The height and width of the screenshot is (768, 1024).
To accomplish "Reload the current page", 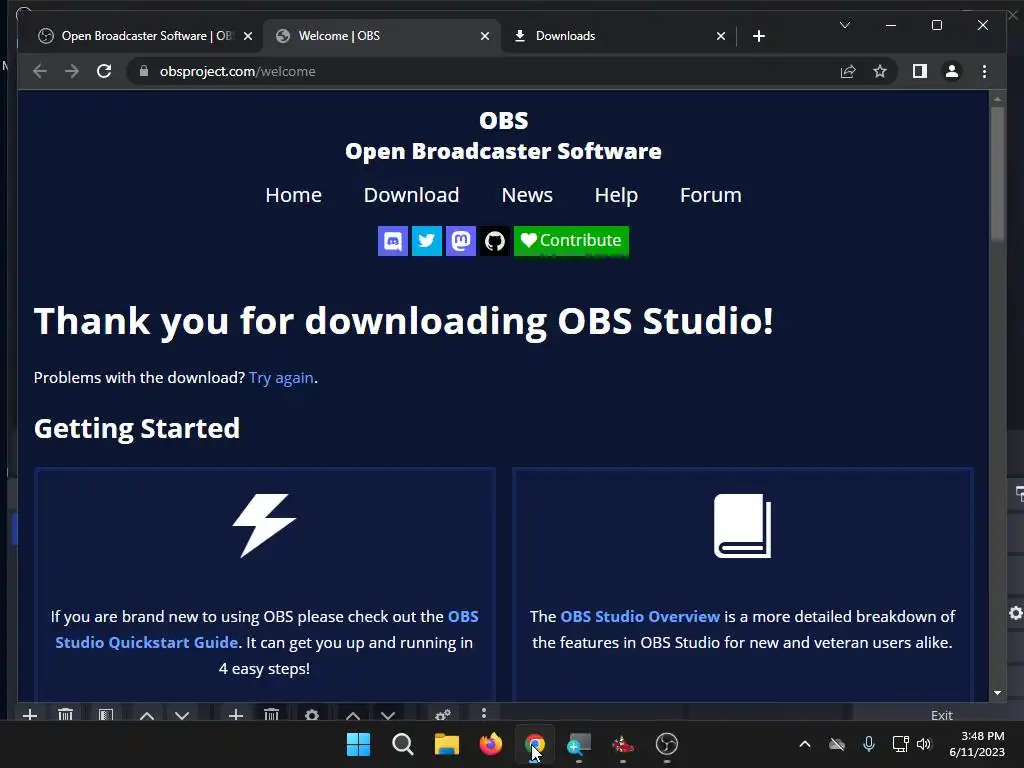I will 104,71.
